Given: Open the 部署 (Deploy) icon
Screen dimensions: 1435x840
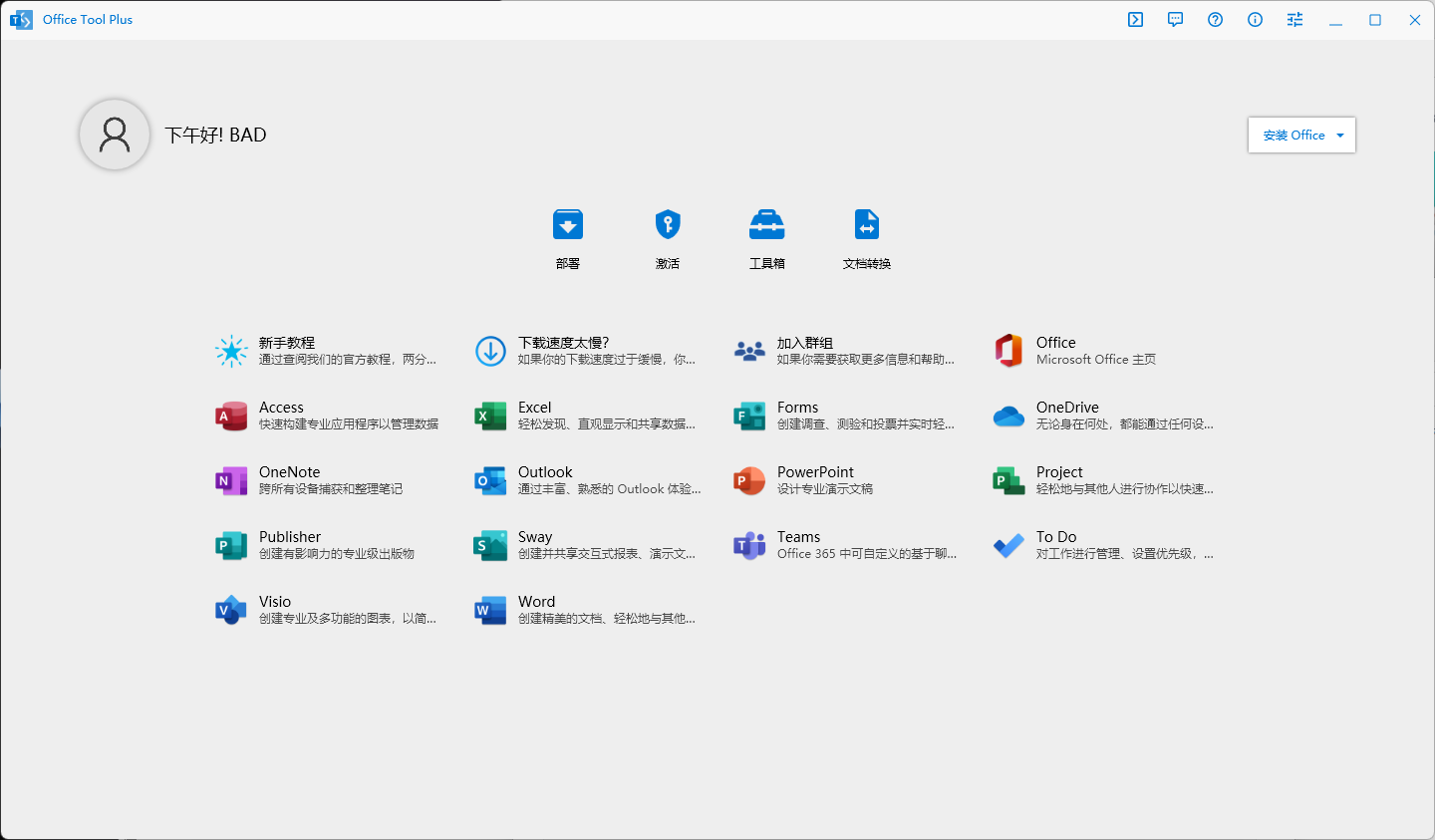Looking at the screenshot, I should tap(568, 225).
